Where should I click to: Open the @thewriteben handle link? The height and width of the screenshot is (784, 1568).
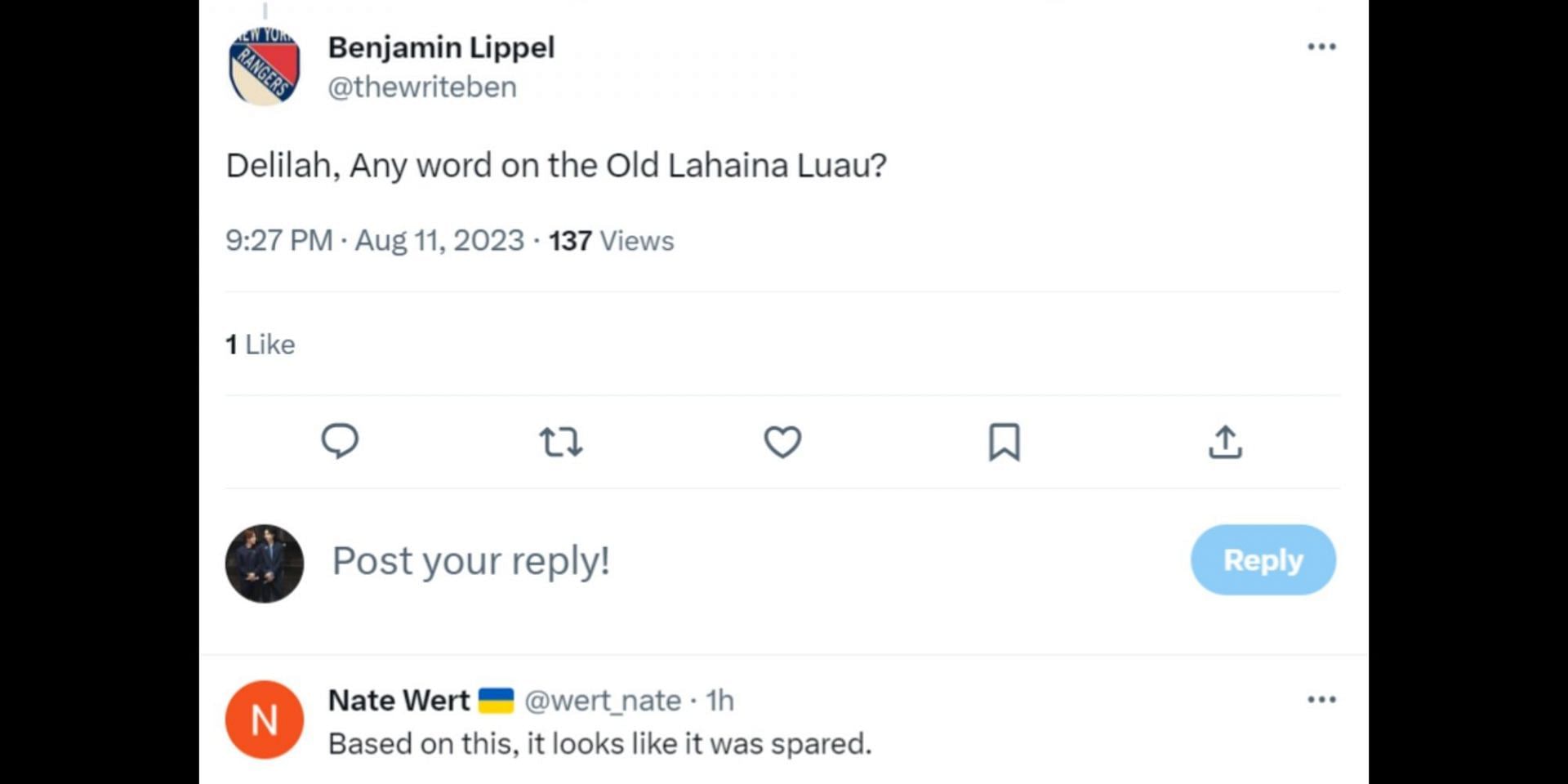click(x=422, y=87)
